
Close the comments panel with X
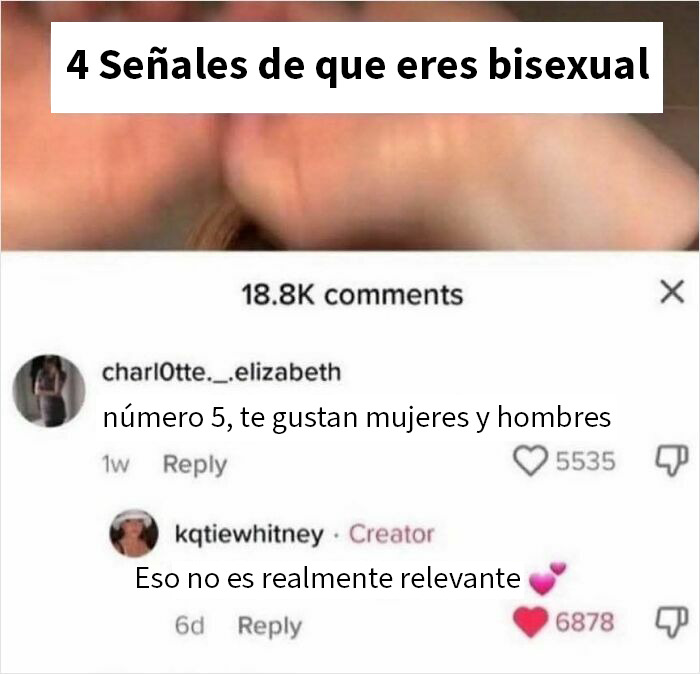coord(672,292)
